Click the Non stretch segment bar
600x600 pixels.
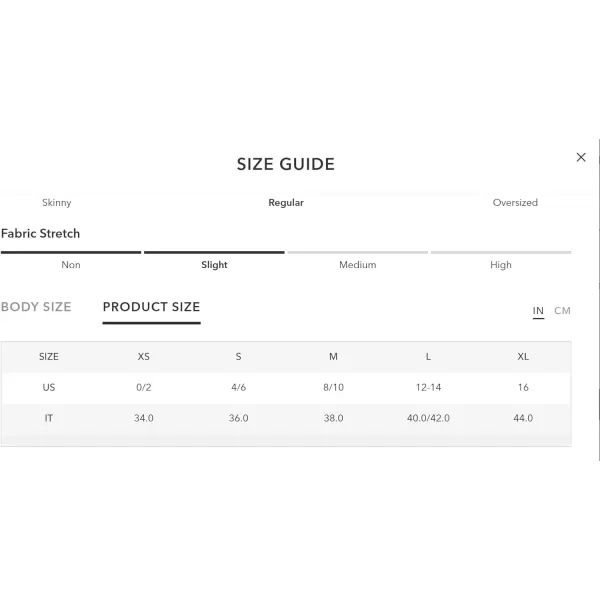pyautogui.click(x=71, y=253)
